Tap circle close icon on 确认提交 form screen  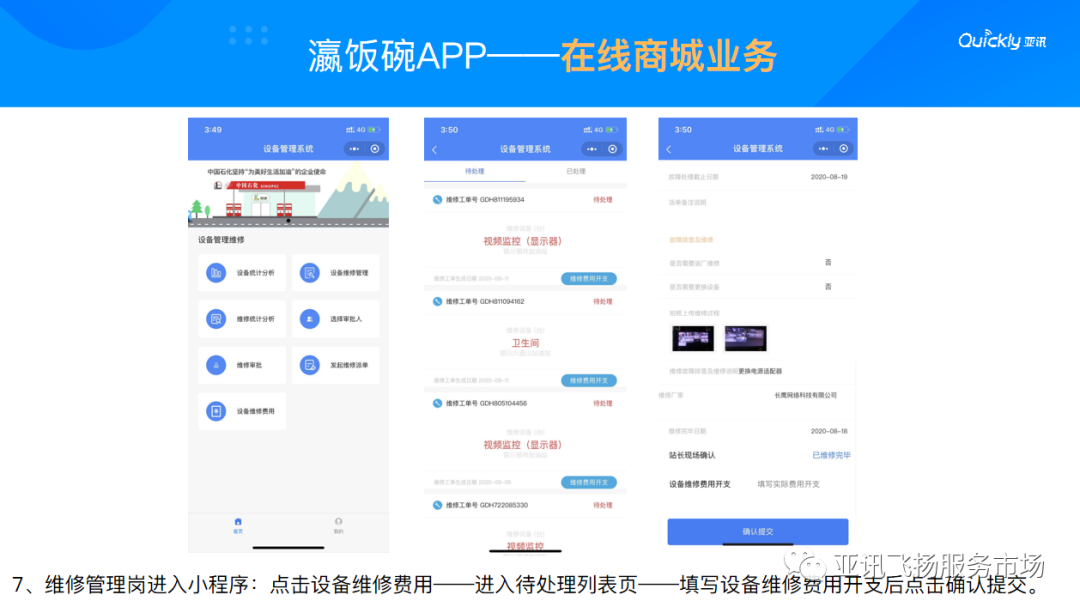tap(844, 149)
